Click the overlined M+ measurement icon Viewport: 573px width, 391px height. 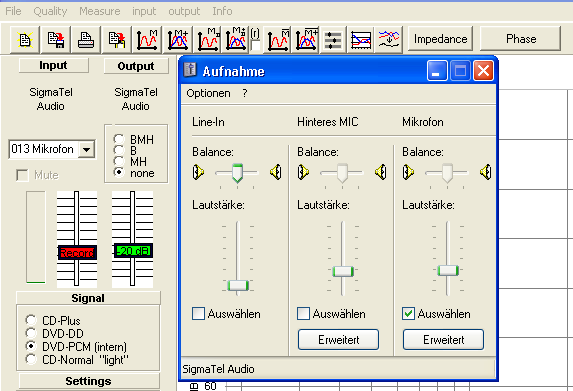point(306,39)
